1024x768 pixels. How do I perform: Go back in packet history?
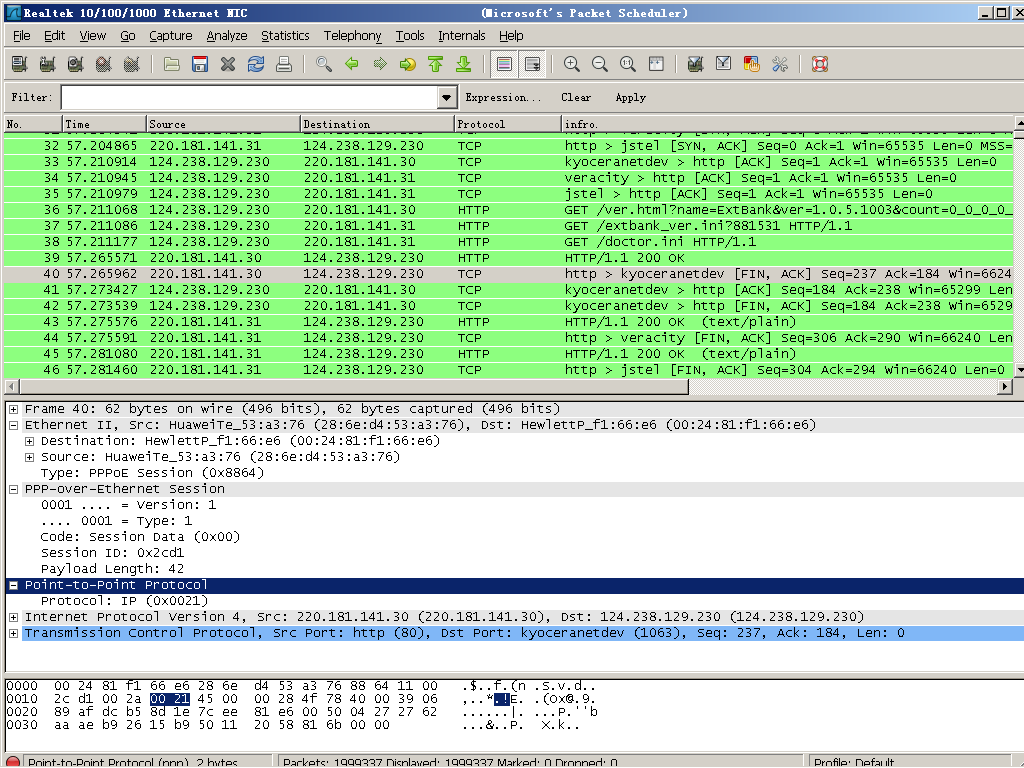[352, 64]
